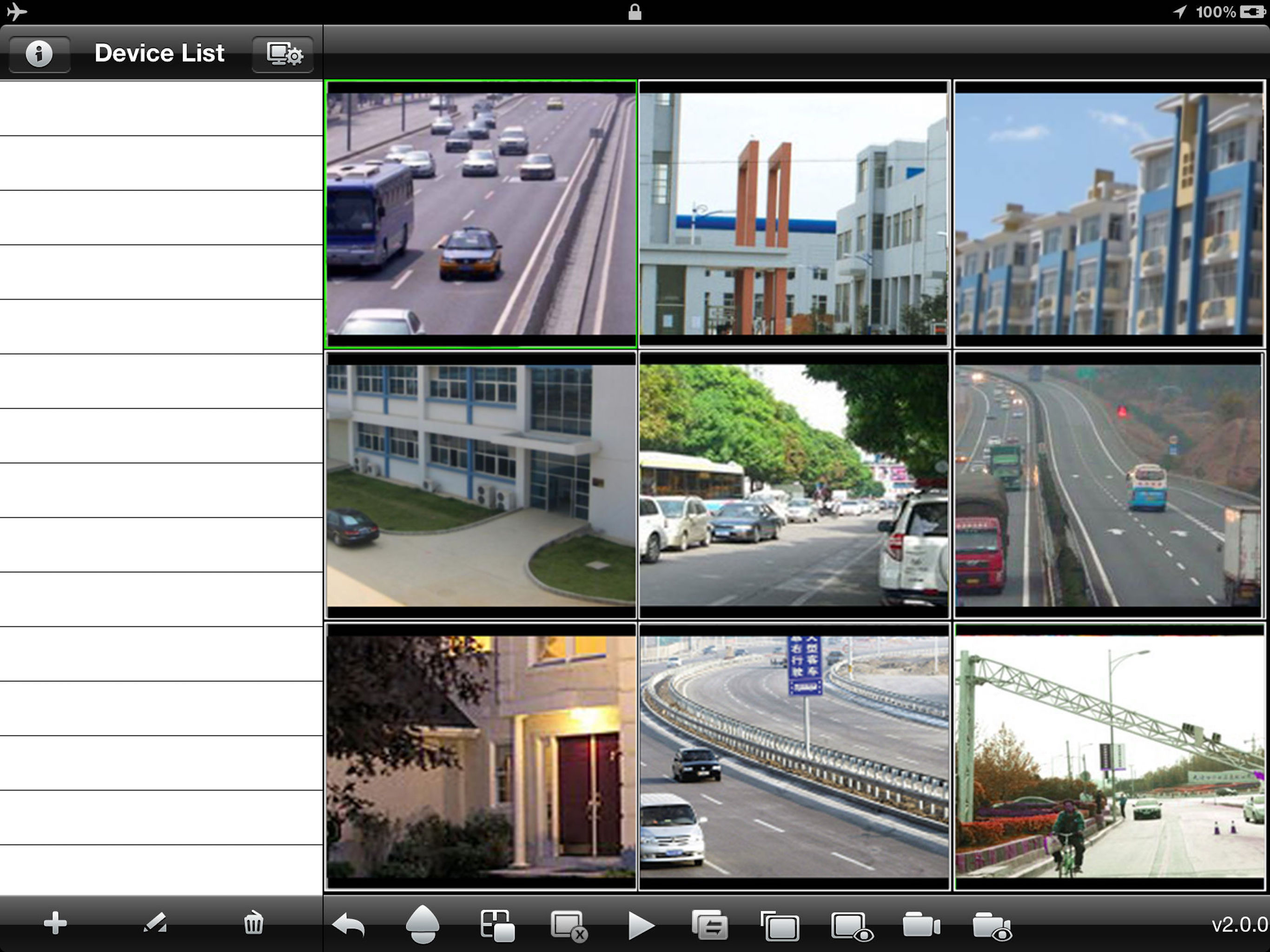Click the camcorder with eye icon

pos(992,926)
